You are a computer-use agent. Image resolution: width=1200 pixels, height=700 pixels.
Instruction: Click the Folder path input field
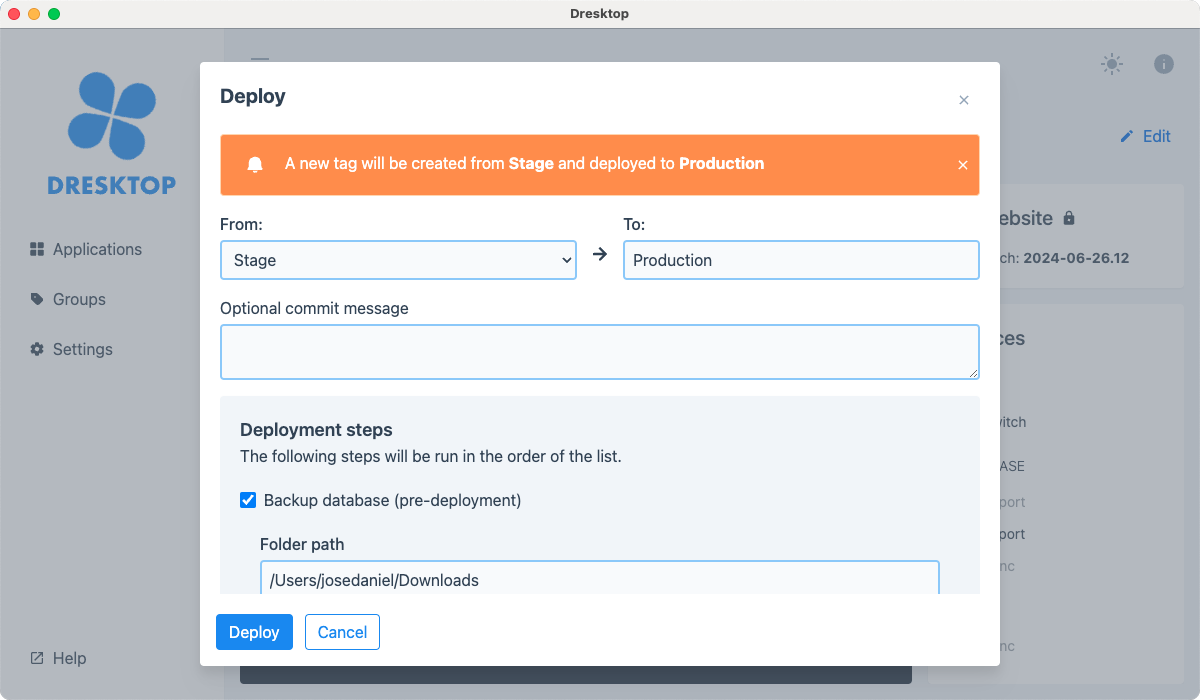[x=599, y=579]
